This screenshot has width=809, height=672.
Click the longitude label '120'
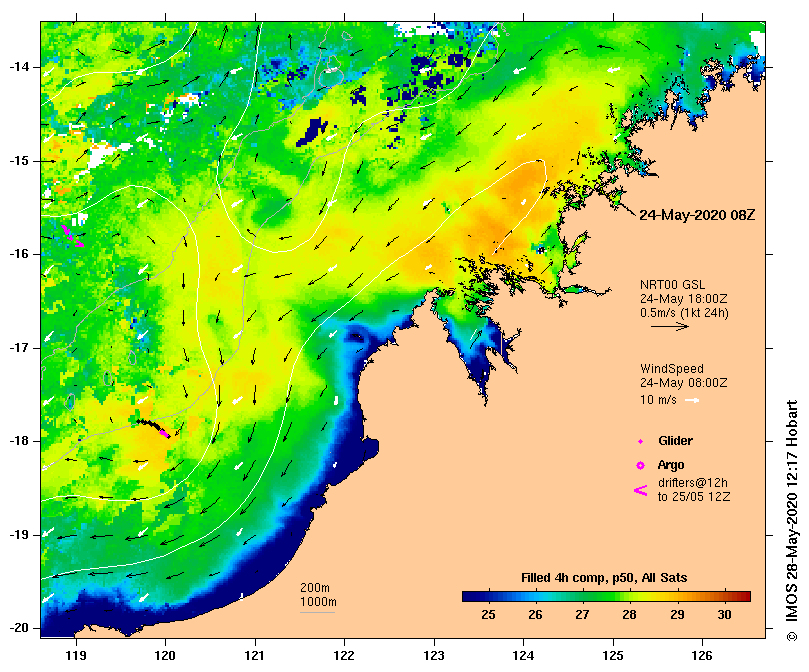pyautogui.click(x=166, y=655)
